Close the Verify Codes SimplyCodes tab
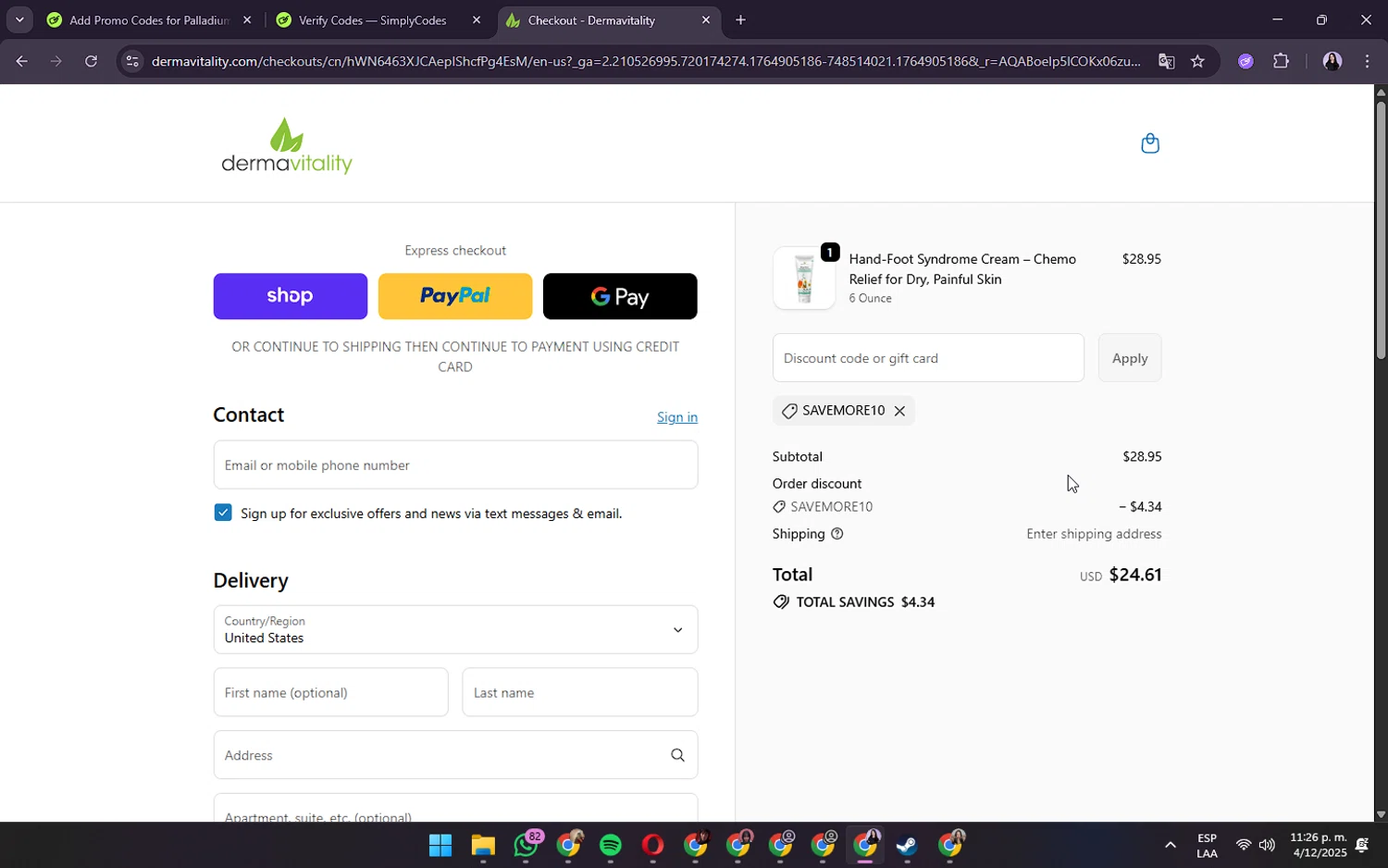 tap(477, 19)
